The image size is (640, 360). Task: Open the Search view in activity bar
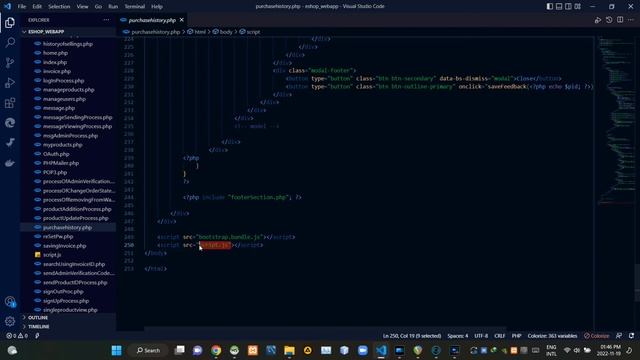click(10, 42)
